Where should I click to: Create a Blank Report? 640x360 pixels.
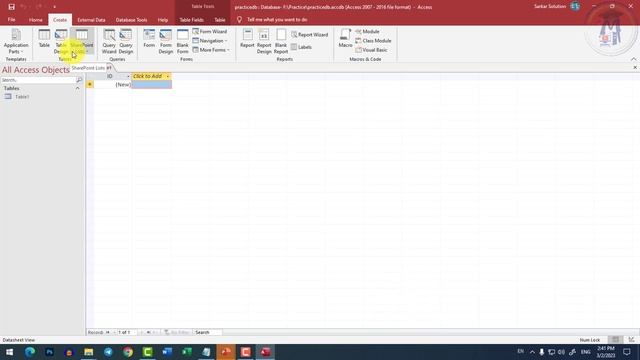(x=281, y=41)
